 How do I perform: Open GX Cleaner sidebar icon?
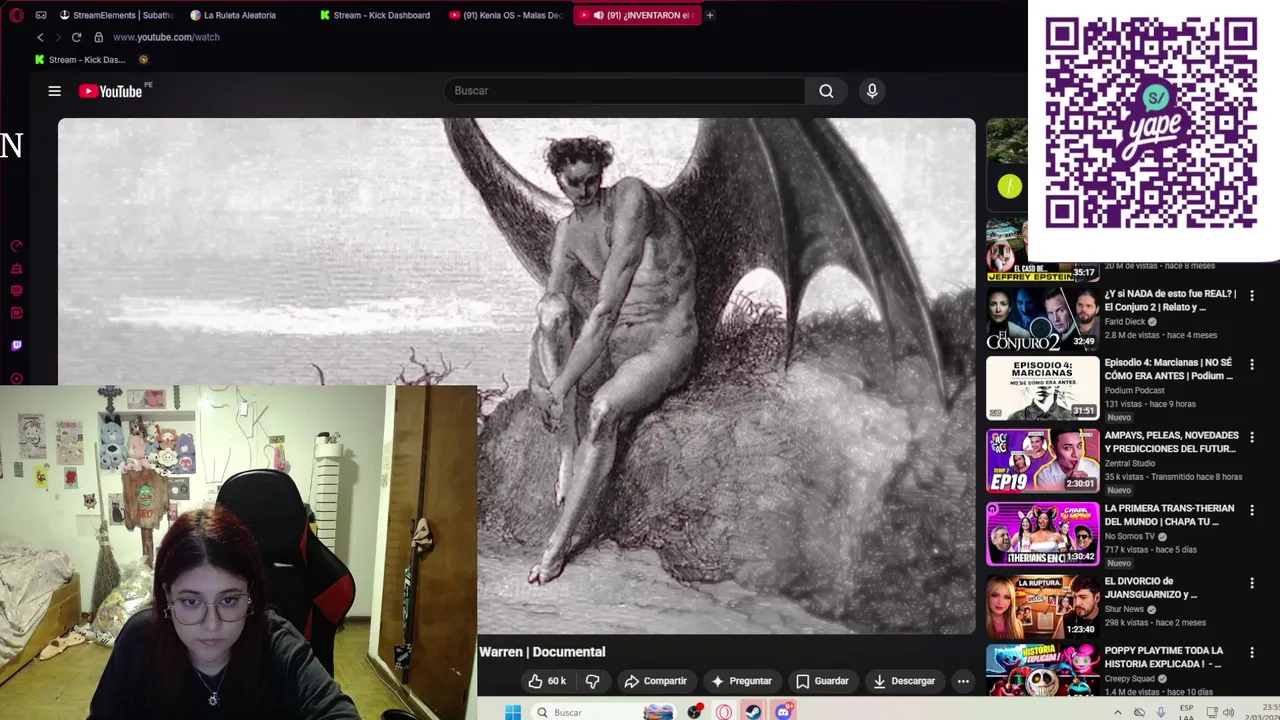tap(16, 269)
